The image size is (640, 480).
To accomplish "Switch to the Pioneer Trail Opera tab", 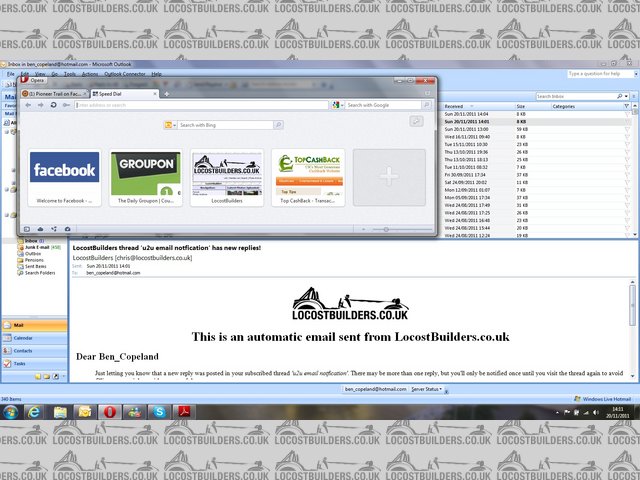I will pos(60,92).
